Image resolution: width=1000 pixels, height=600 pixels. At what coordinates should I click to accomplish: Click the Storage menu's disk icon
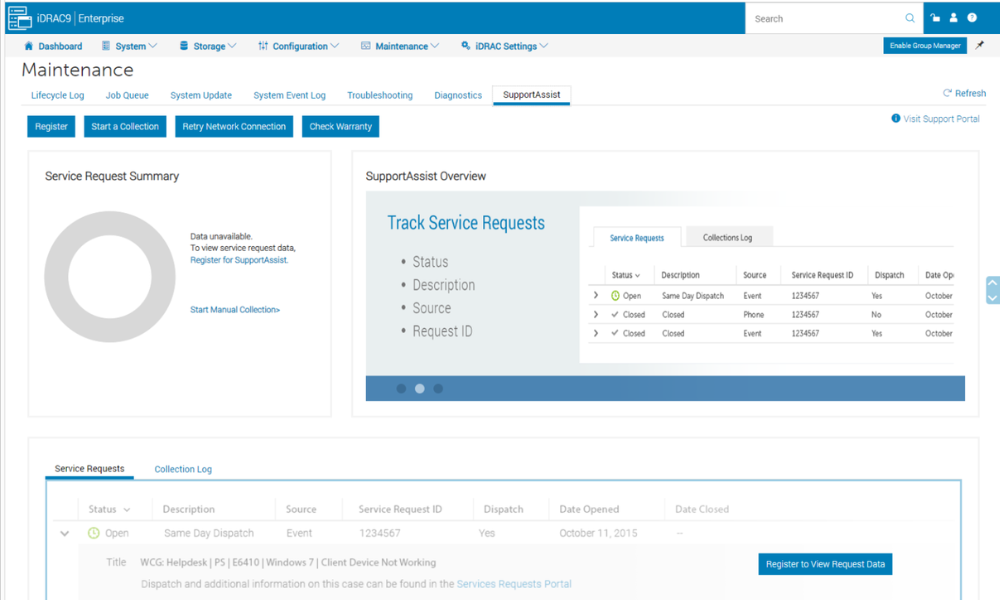pyautogui.click(x=184, y=46)
